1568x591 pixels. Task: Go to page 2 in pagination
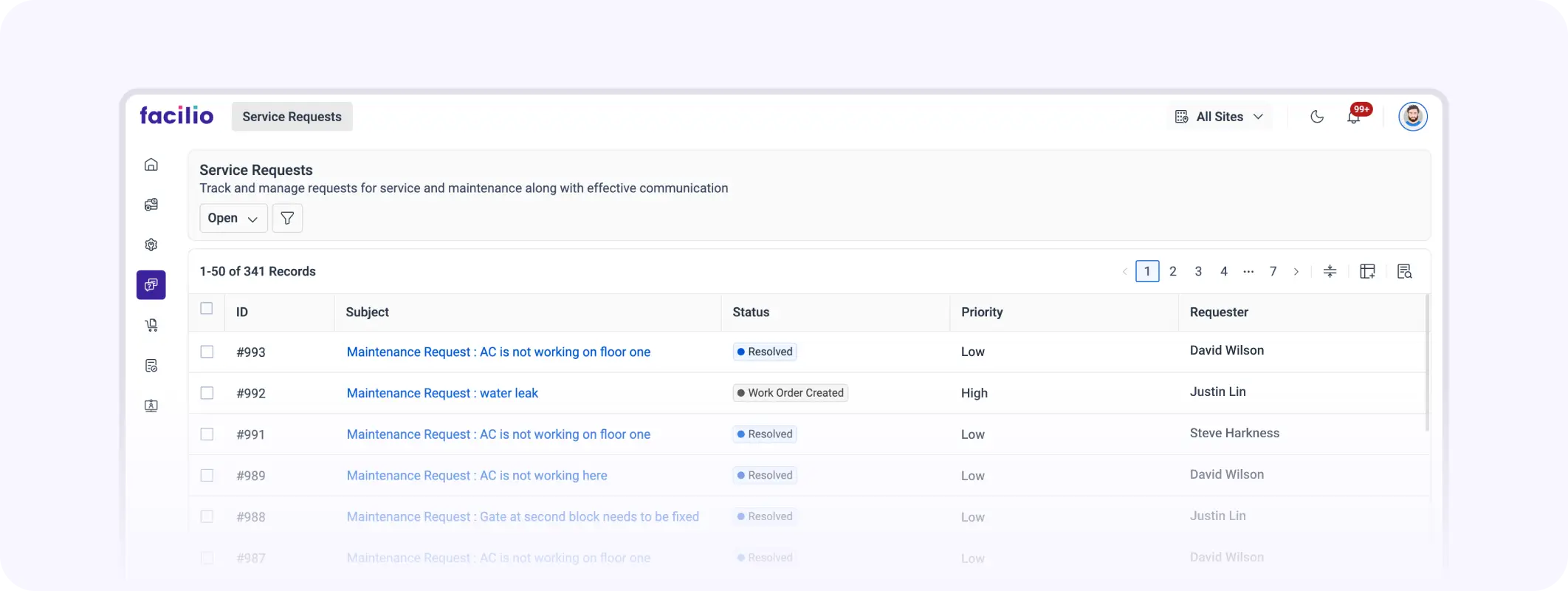(1172, 271)
